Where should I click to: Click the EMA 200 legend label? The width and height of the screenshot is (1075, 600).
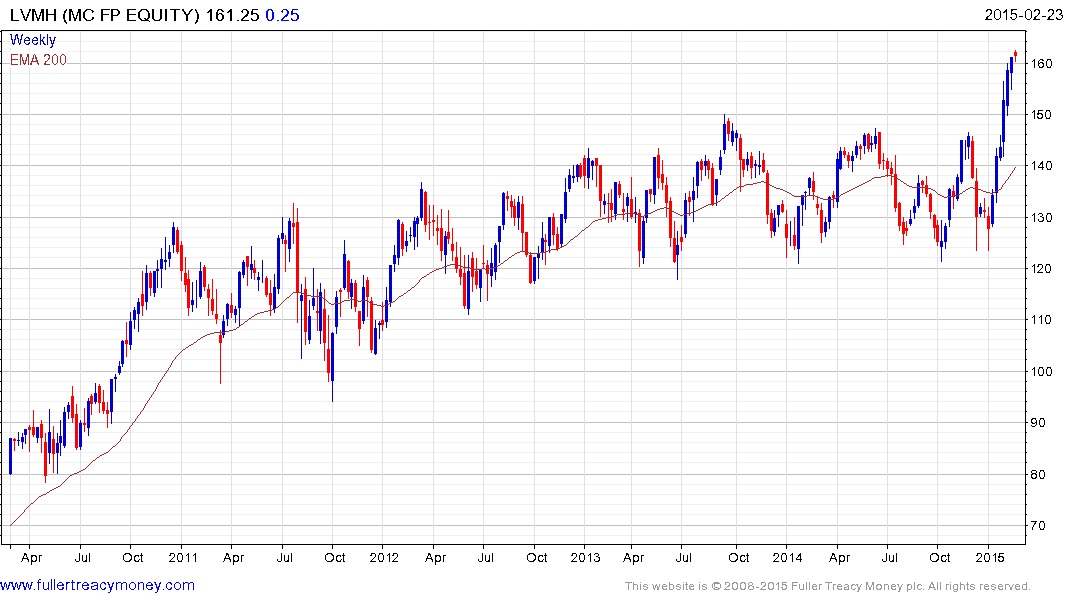click(38, 60)
